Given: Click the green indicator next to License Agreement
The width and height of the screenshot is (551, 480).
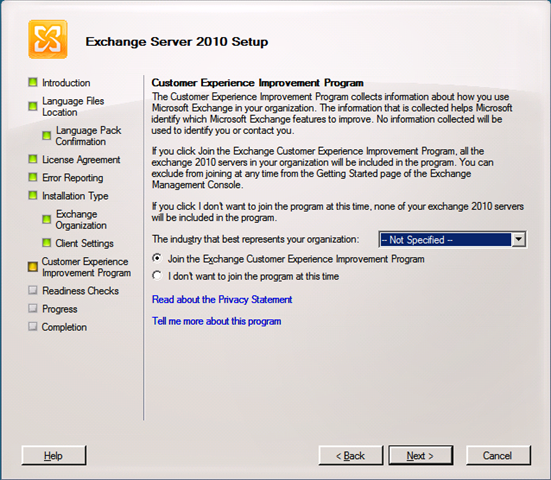Looking at the screenshot, I should click(x=33, y=159).
